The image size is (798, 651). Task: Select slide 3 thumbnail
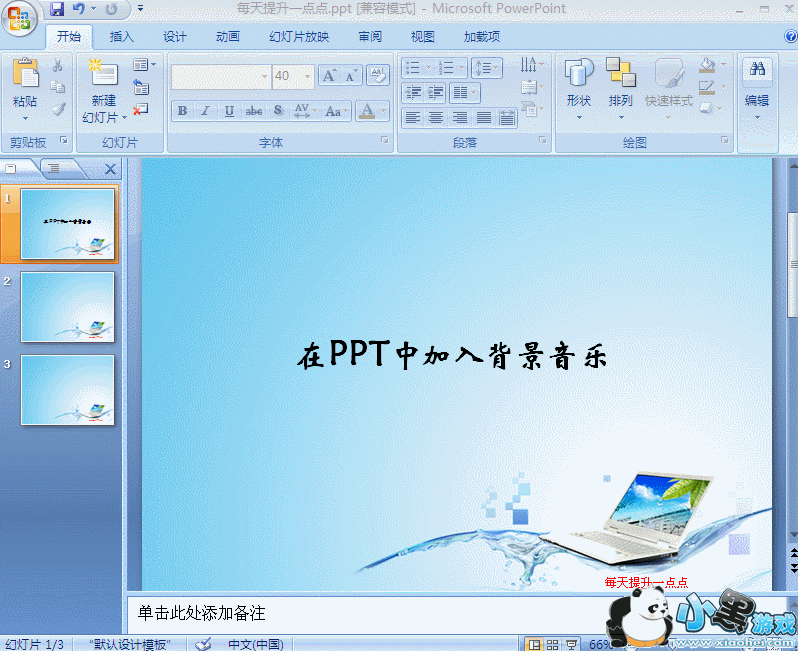(68, 390)
